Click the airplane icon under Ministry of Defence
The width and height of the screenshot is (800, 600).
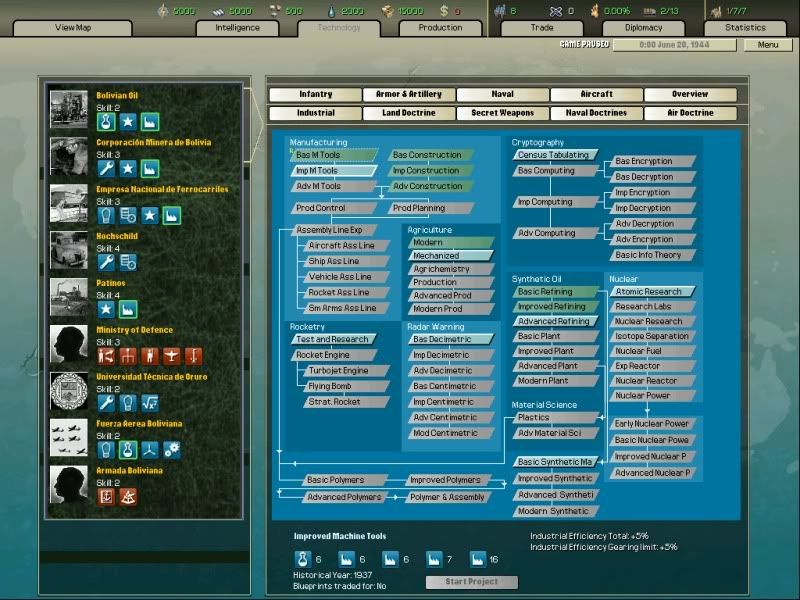pos(171,355)
